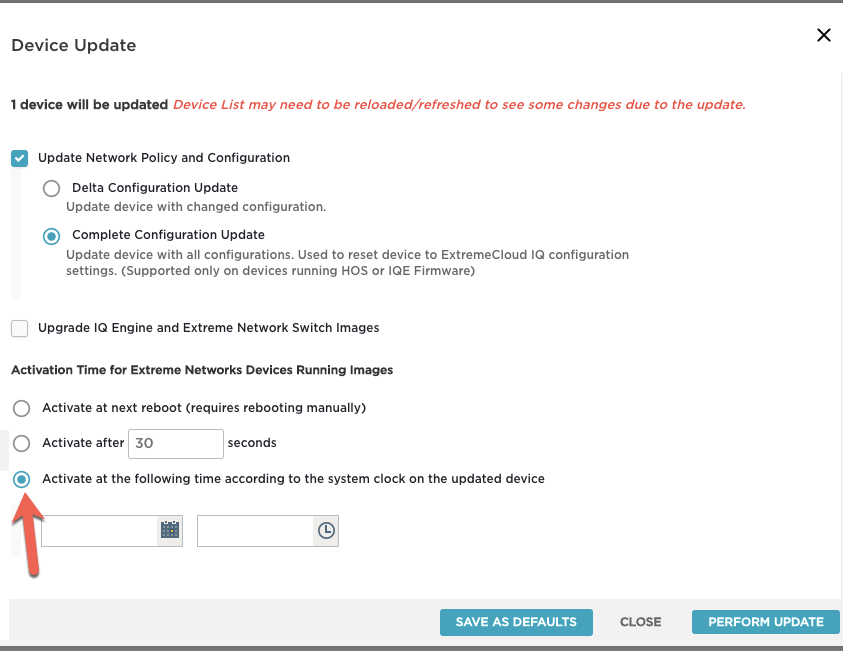Focus the seconds field showing 30

coord(176,443)
